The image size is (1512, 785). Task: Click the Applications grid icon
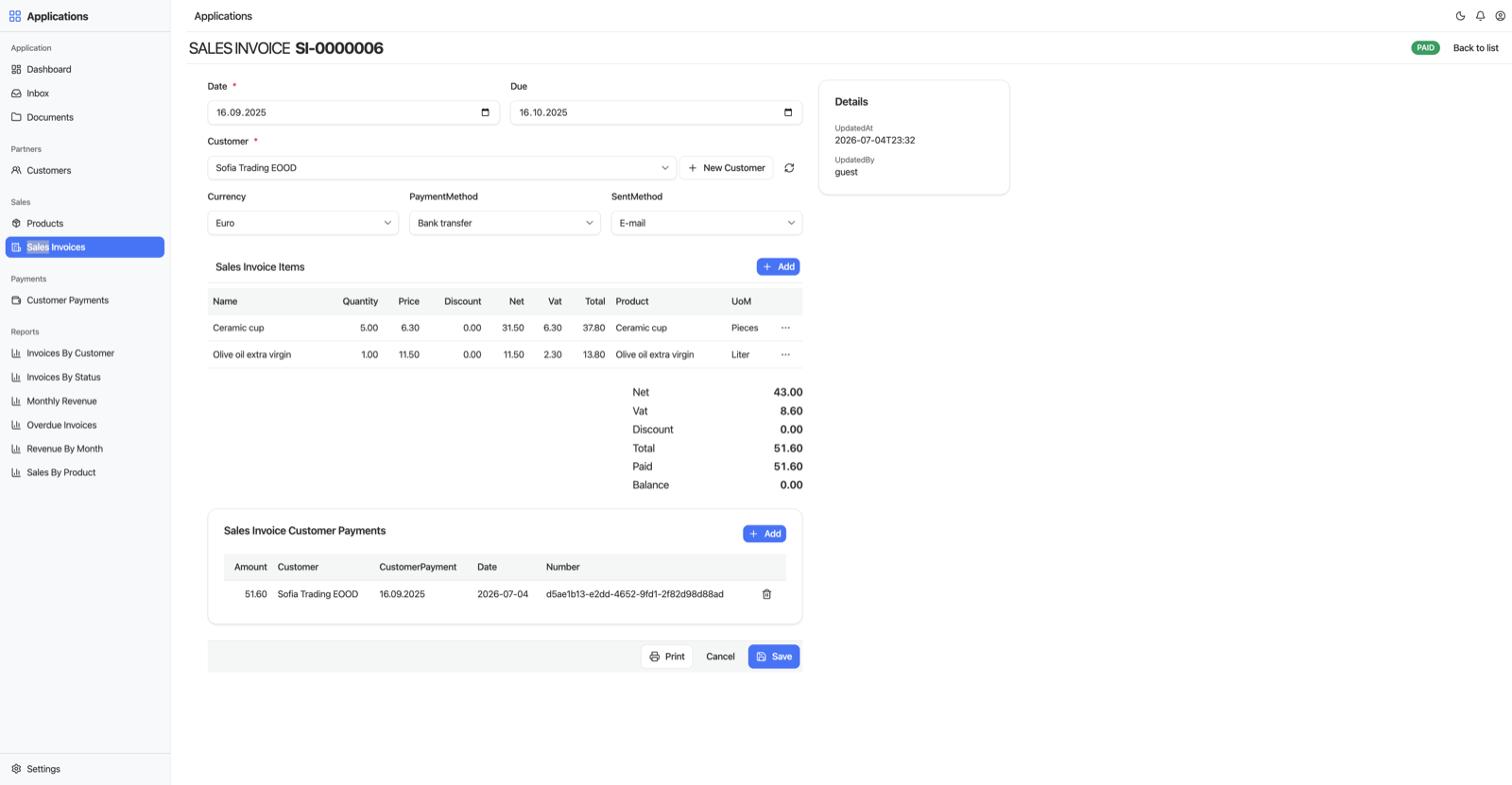point(15,16)
